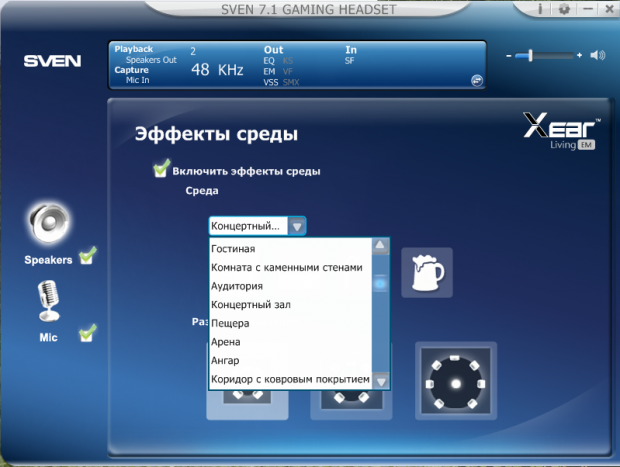This screenshot has width=620, height=467.
Task: Click the status panel switch icon
Action: [477, 81]
